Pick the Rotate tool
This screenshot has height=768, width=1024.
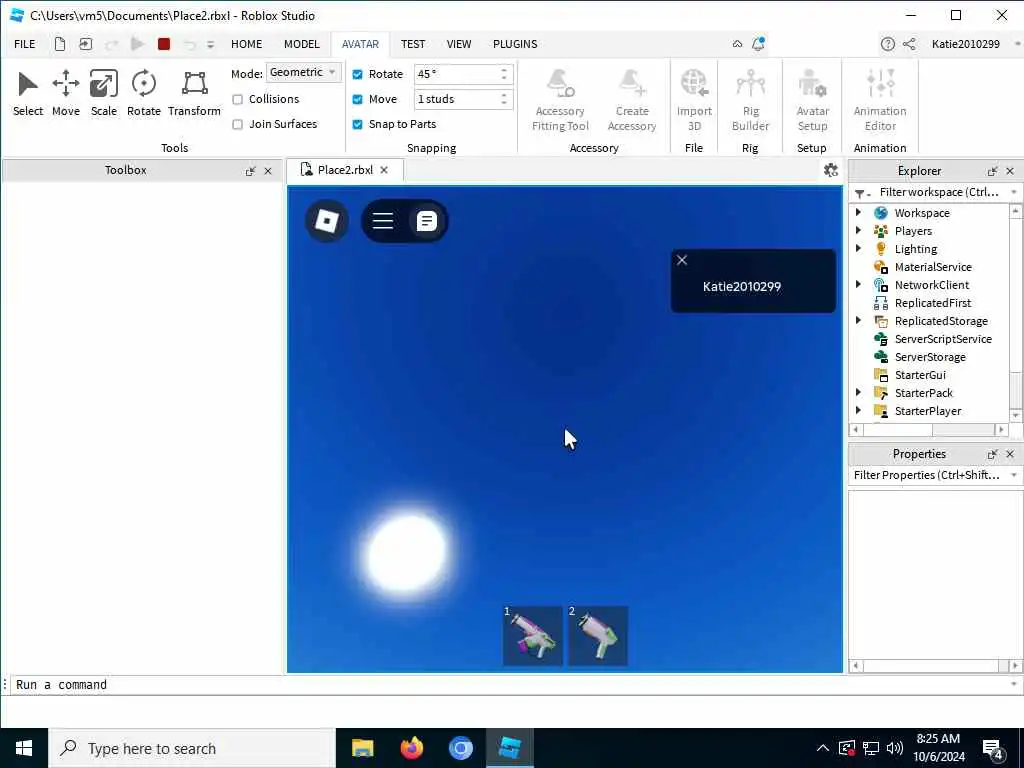144,93
